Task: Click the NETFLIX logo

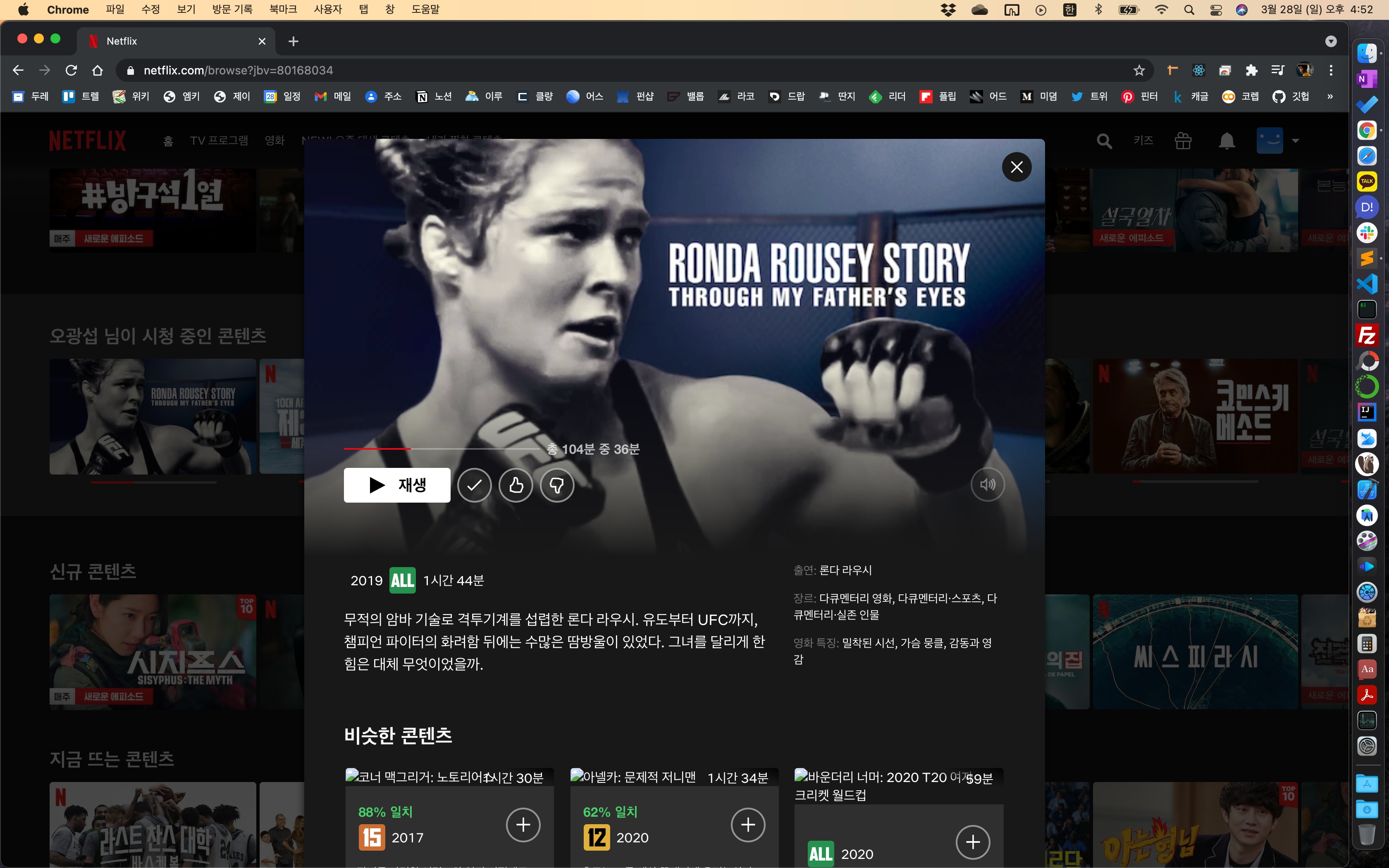Action: pos(87,141)
